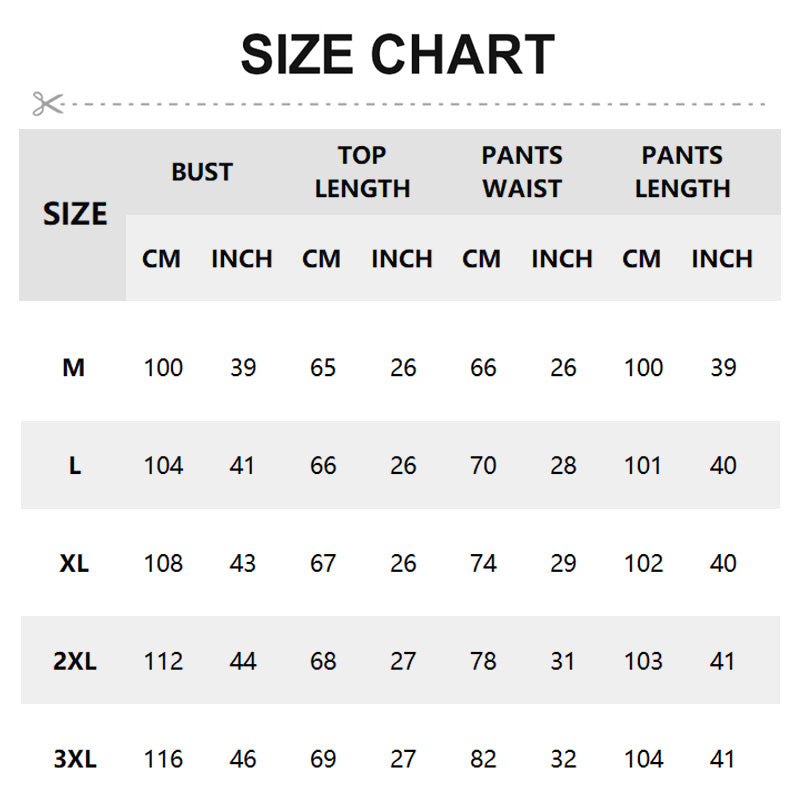Click the PANTS WAIST header

coord(522,172)
